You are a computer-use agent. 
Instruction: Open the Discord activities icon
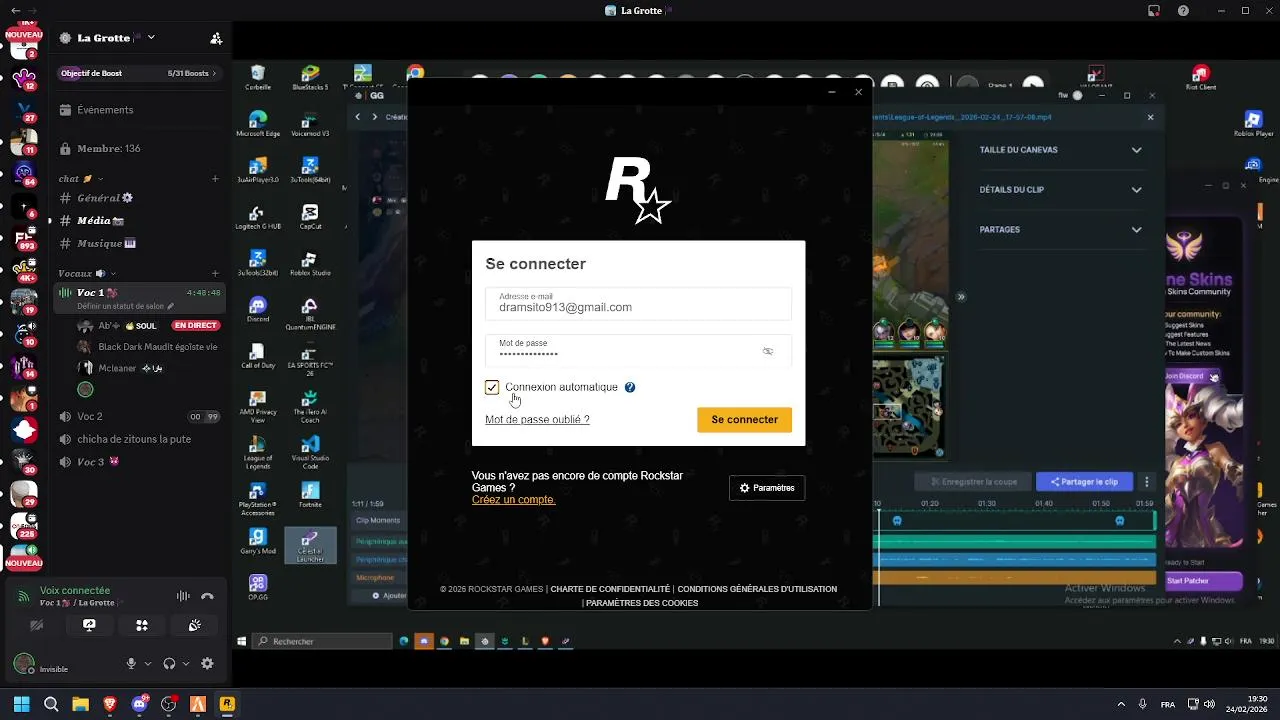(x=142, y=625)
